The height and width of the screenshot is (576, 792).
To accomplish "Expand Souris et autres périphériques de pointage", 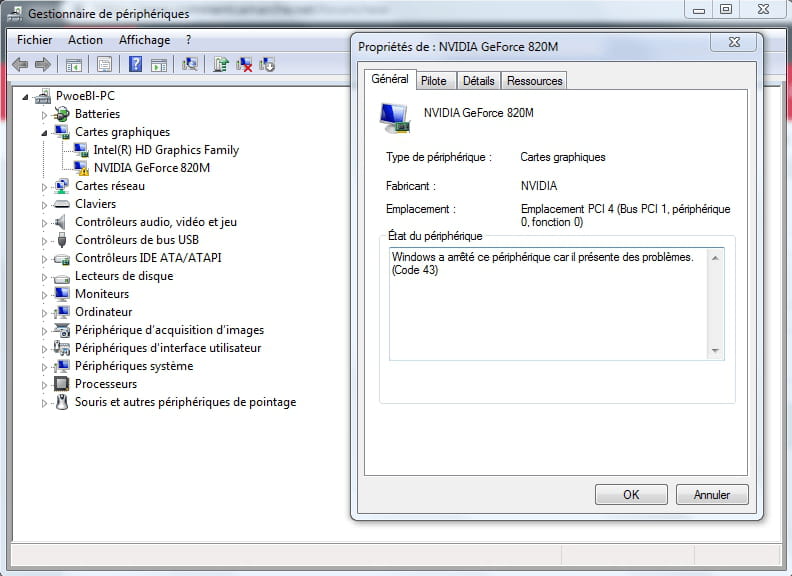I will tap(44, 403).
